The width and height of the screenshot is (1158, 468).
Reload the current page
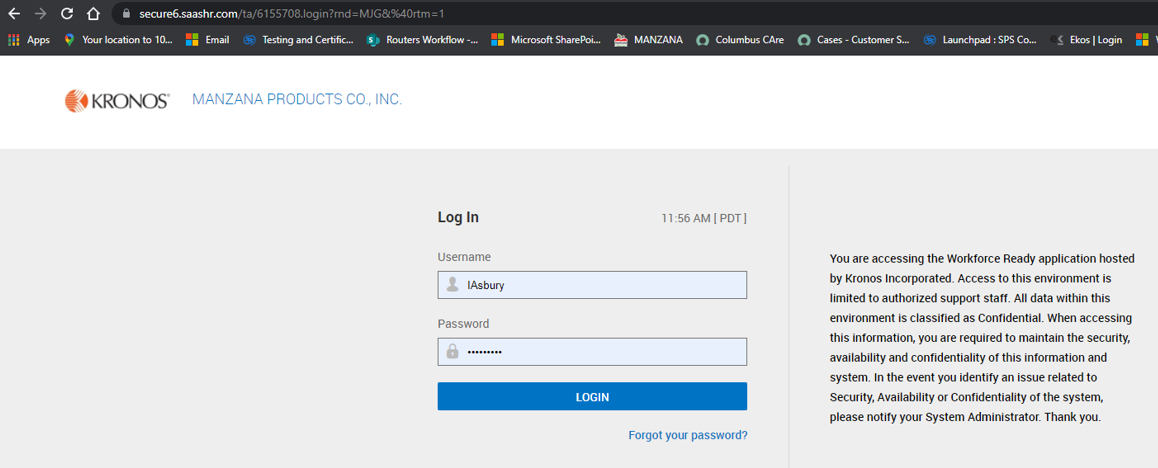point(67,14)
